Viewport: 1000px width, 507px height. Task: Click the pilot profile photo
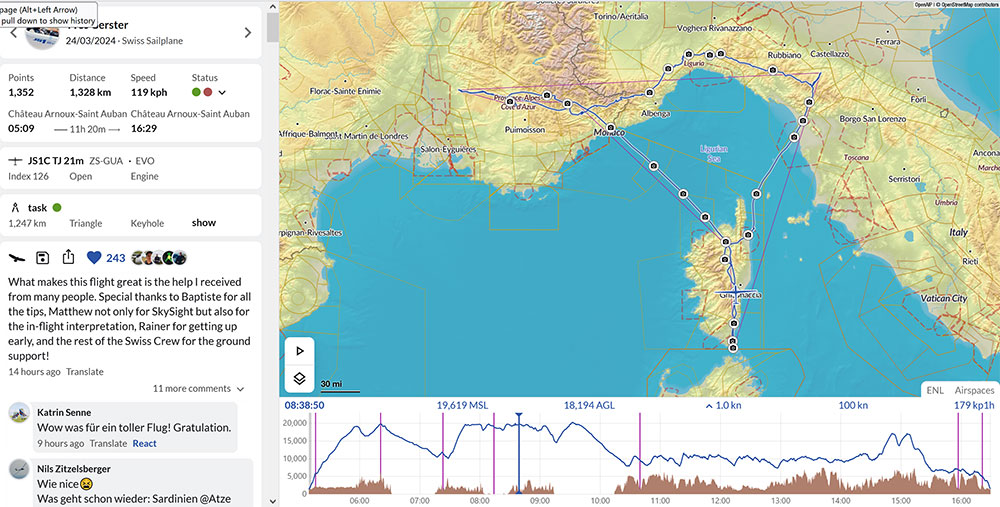42,33
